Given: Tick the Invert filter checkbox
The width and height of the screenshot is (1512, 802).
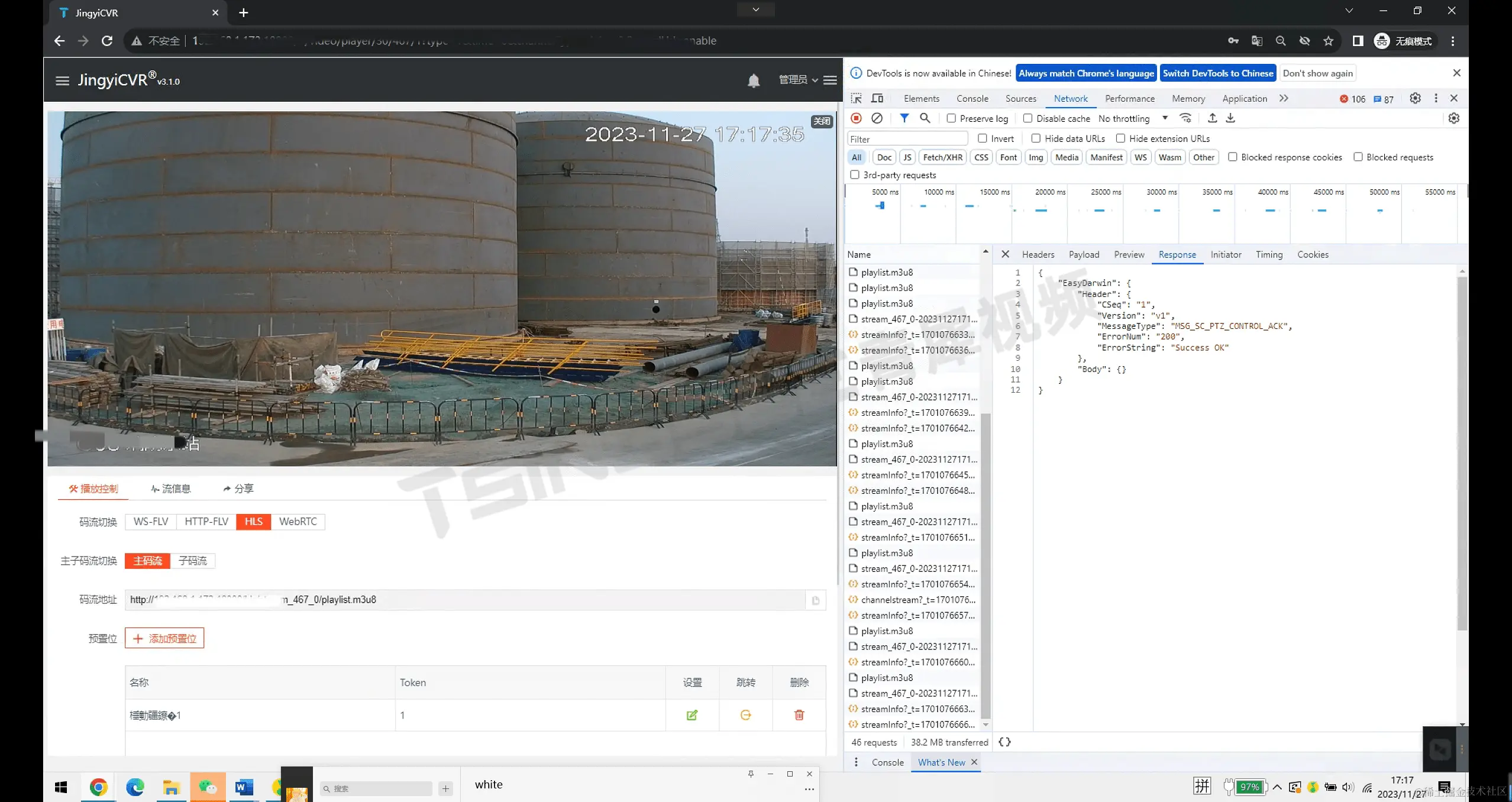Looking at the screenshot, I should (983, 138).
